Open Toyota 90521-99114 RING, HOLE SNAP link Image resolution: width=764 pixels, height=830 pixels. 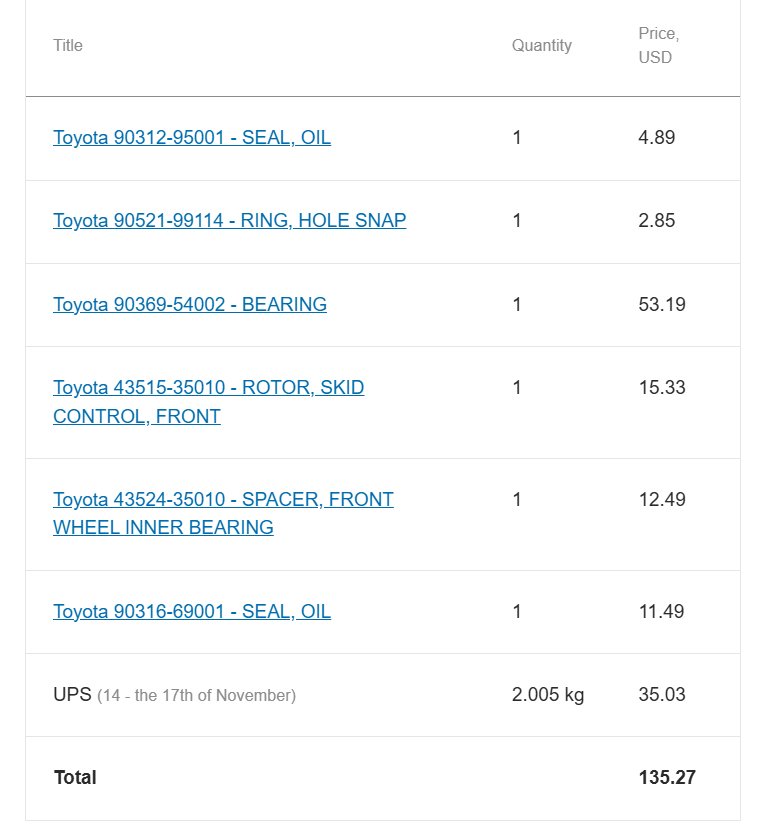click(x=229, y=220)
